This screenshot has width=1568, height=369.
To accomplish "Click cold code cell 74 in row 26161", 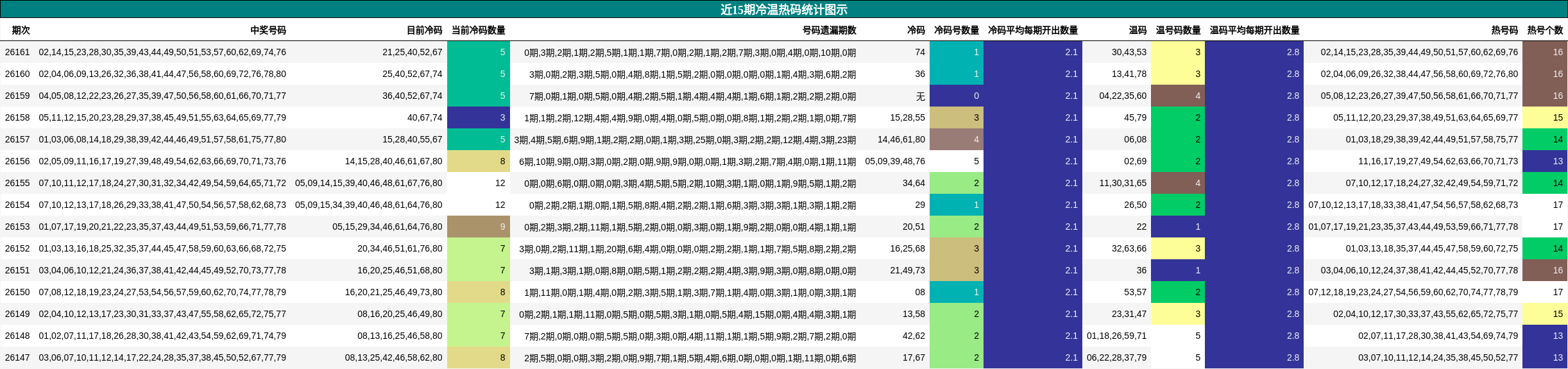I will [x=920, y=52].
